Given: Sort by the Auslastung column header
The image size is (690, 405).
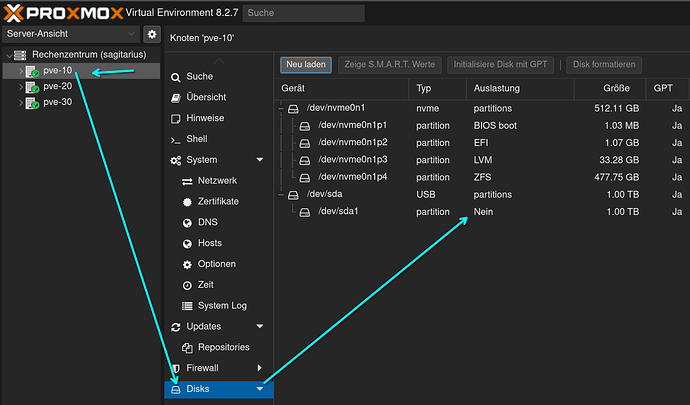Looking at the screenshot, I should point(520,88).
